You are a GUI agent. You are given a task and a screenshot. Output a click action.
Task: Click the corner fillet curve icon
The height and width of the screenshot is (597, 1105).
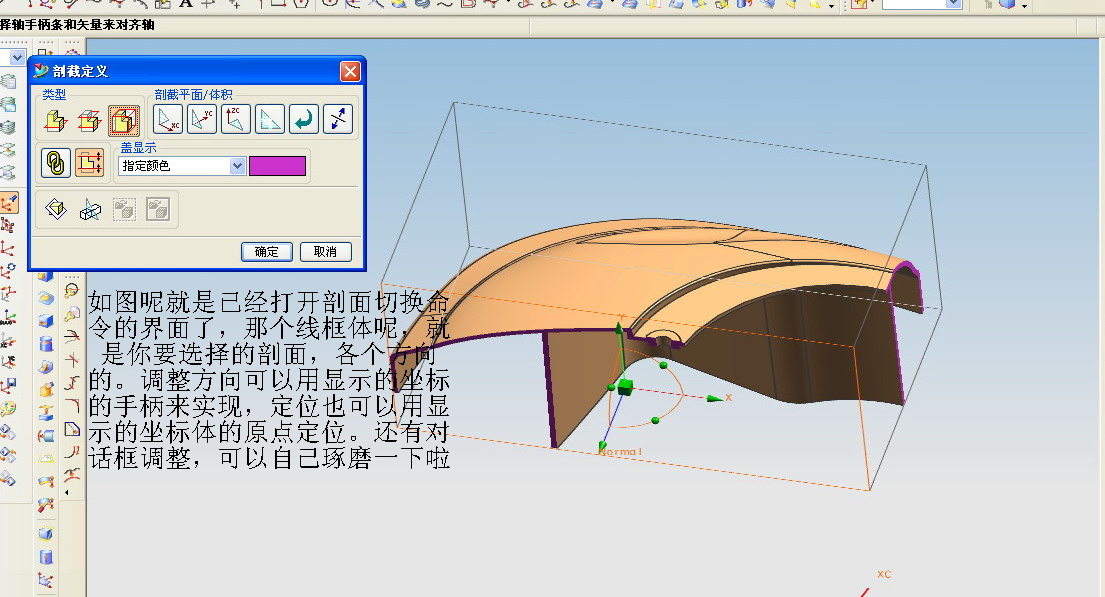(x=72, y=405)
